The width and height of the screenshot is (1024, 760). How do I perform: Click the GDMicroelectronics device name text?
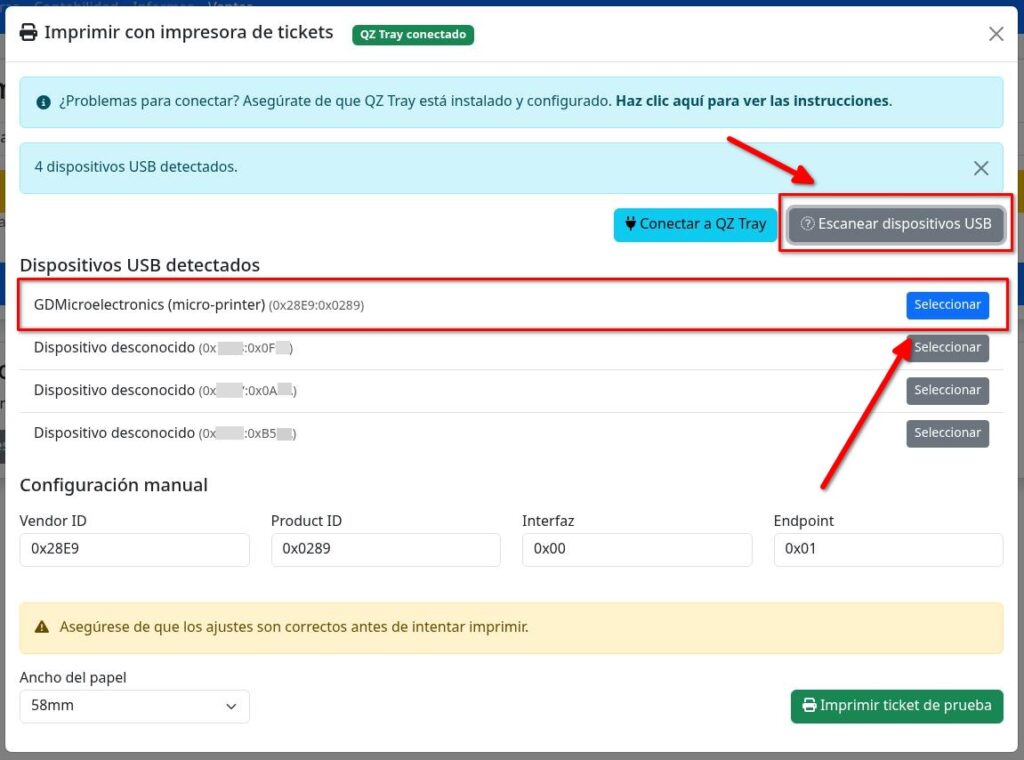pyautogui.click(x=149, y=305)
